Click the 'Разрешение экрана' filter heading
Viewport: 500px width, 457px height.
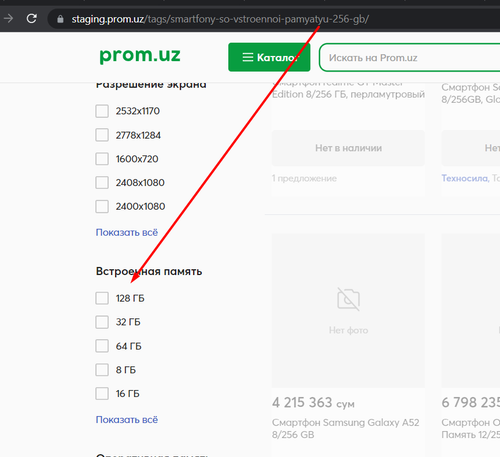pyautogui.click(x=151, y=84)
